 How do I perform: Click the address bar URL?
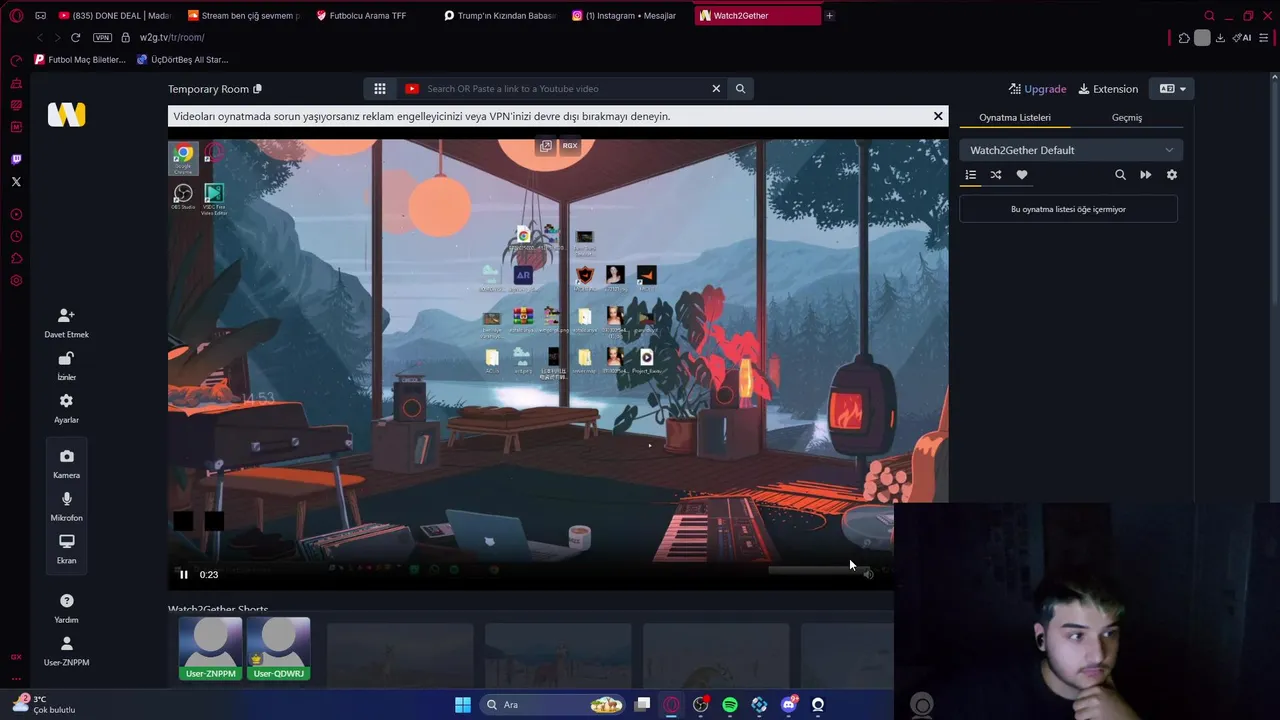pyautogui.click(x=172, y=37)
